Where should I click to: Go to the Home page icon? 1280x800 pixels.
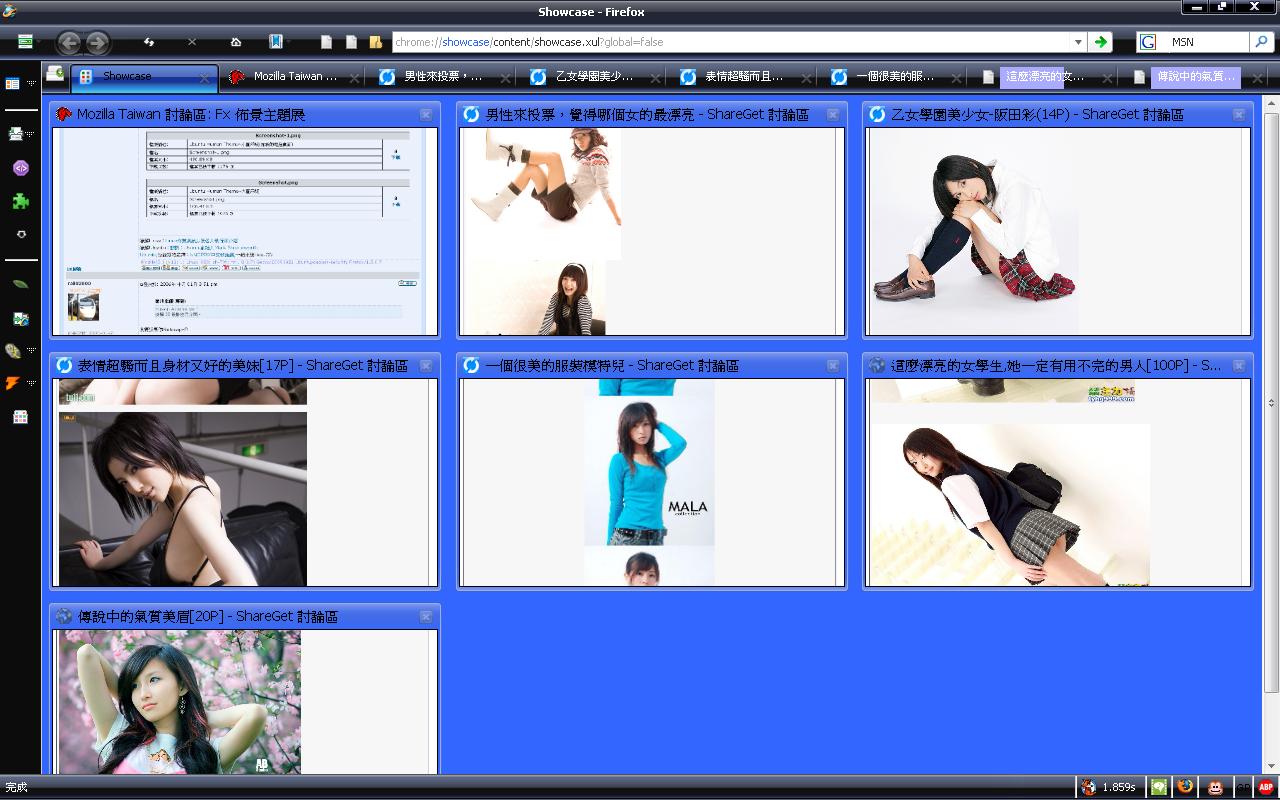click(x=236, y=42)
